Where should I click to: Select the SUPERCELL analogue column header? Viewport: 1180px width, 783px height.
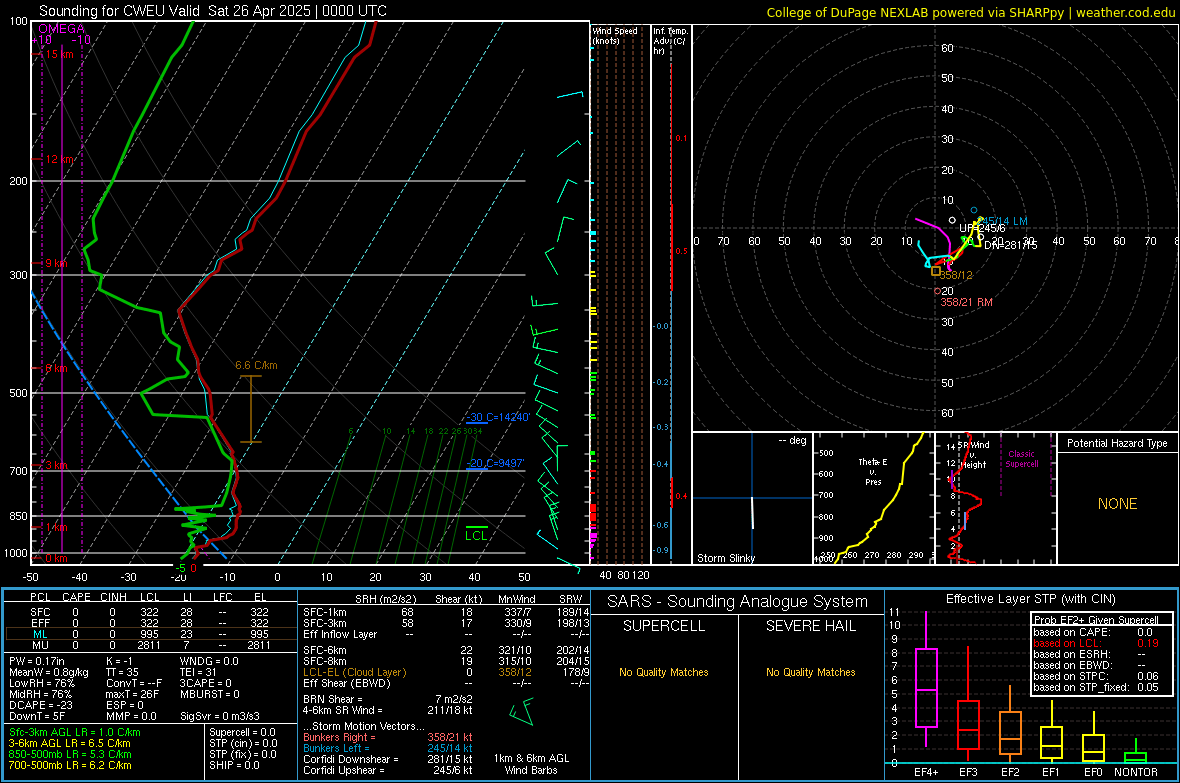tap(664, 626)
